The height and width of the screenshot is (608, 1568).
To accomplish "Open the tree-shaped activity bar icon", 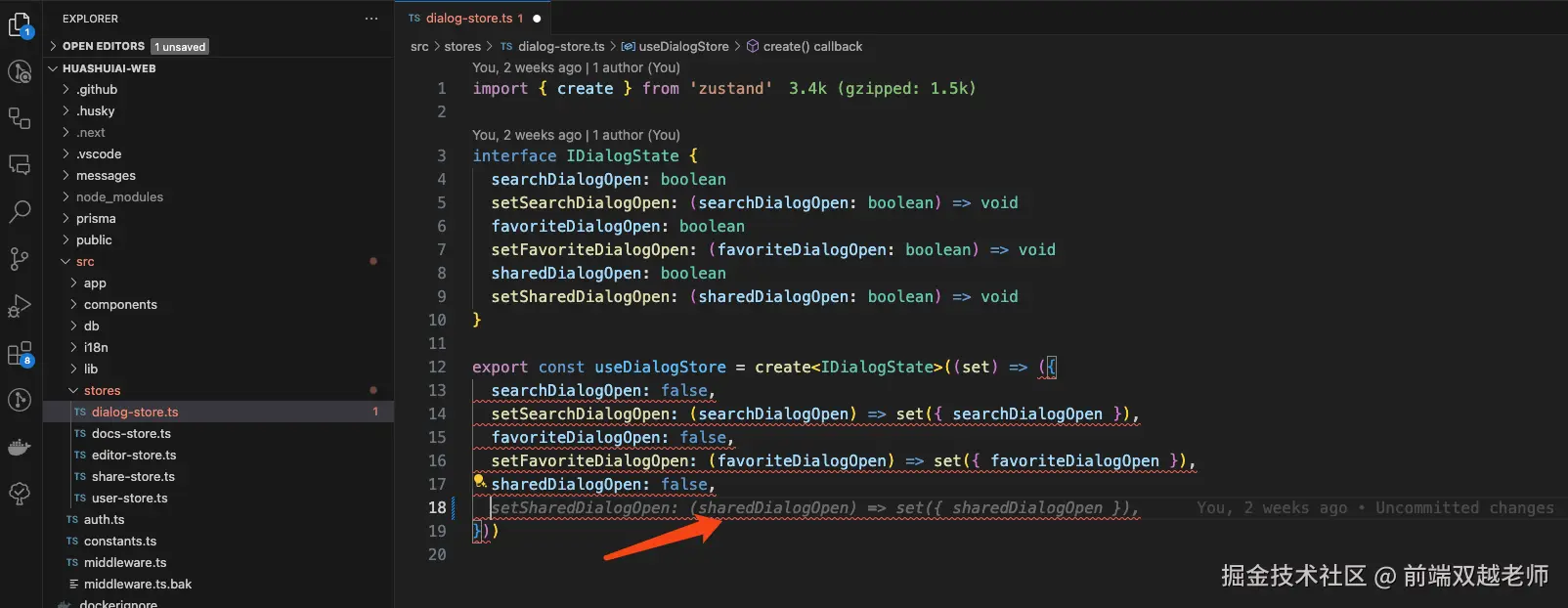I will click(20, 494).
